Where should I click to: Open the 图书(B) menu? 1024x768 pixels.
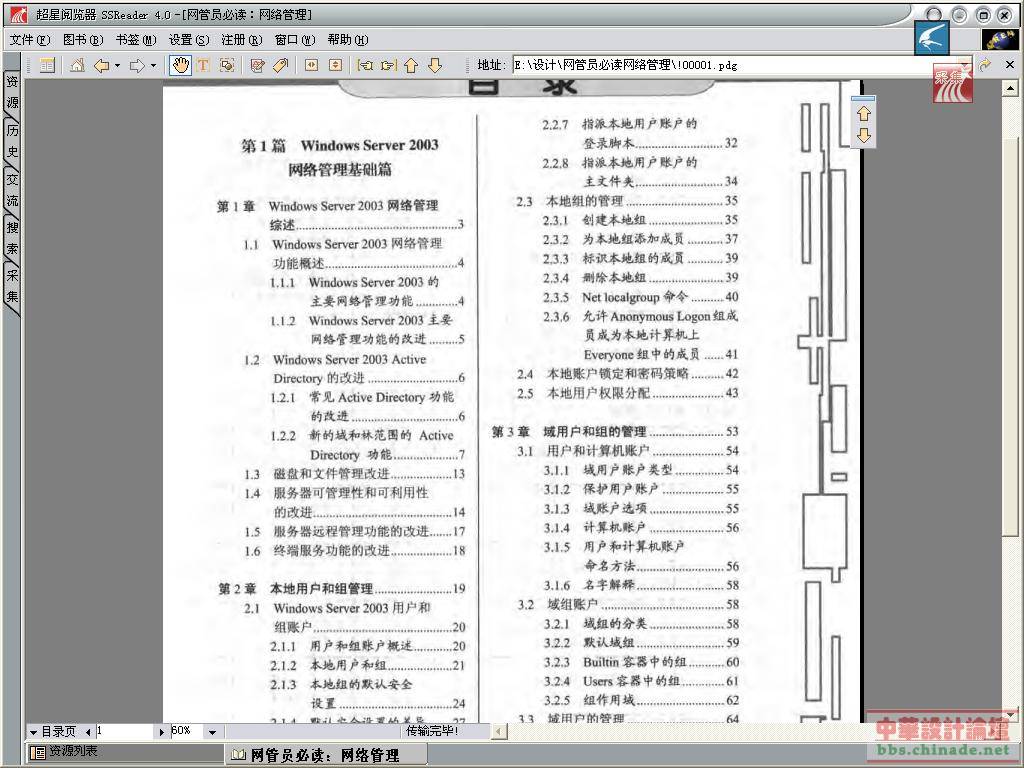83,40
